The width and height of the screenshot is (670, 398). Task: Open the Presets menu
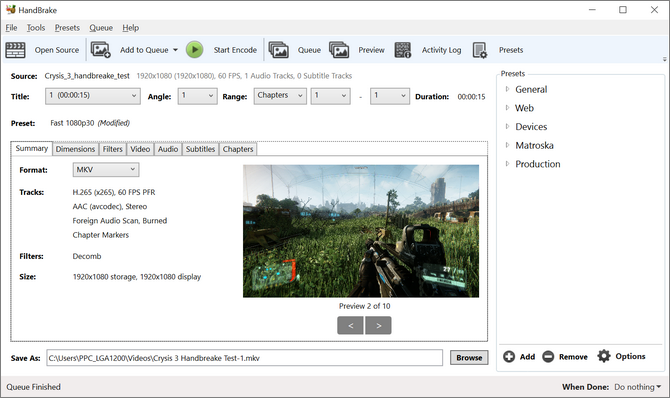coord(67,28)
